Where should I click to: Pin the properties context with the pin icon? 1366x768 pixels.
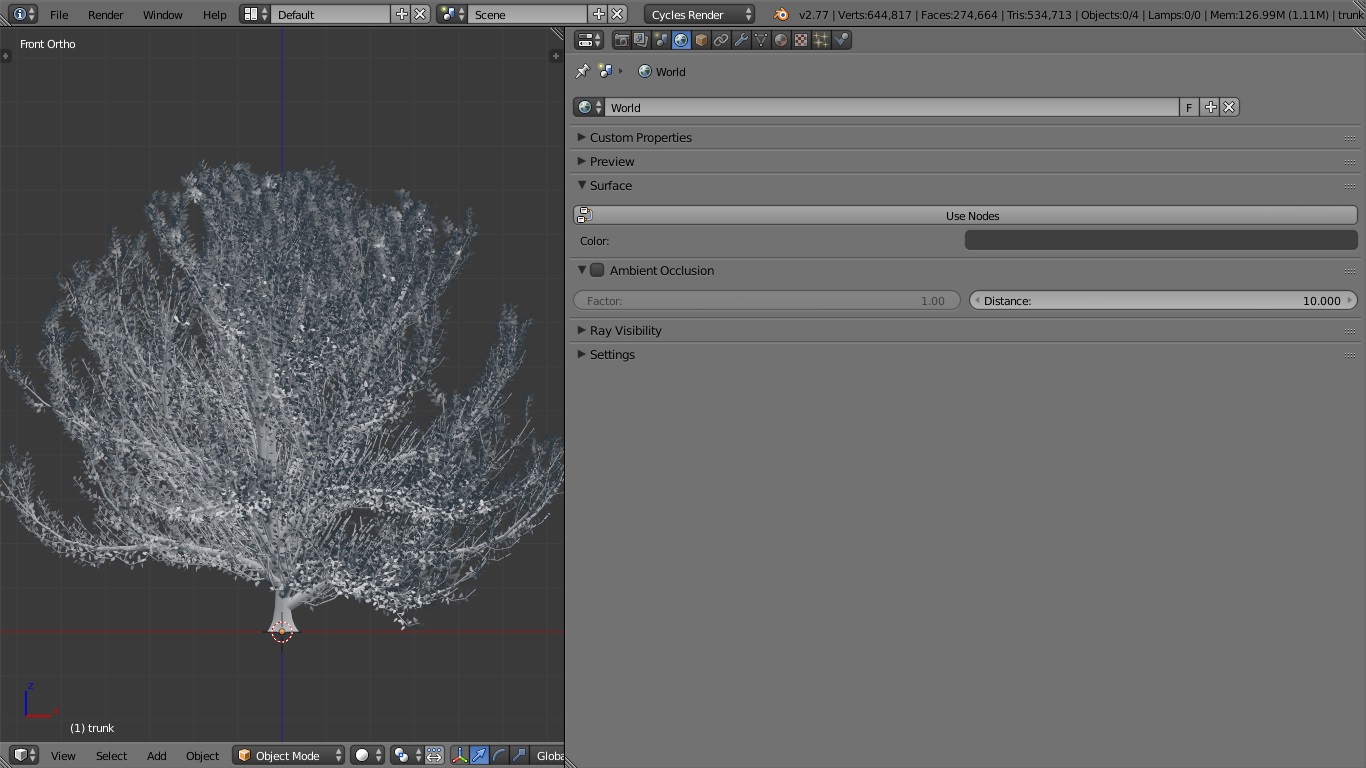coord(582,71)
